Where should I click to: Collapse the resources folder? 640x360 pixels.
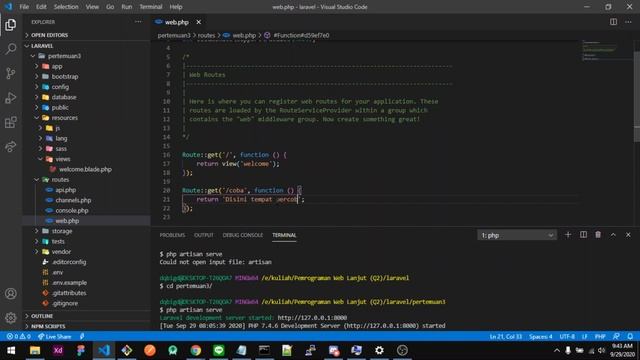tap(87, 118)
